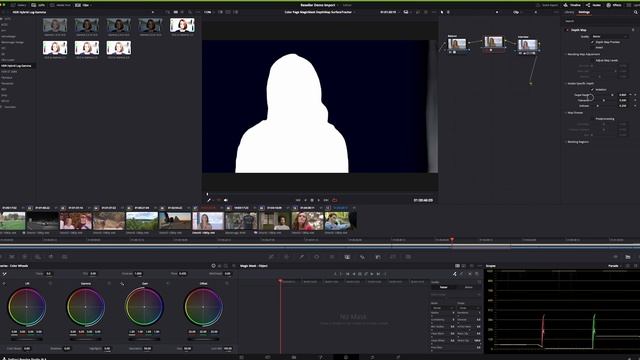Toggle the Invert checkbox

(x=593, y=47)
